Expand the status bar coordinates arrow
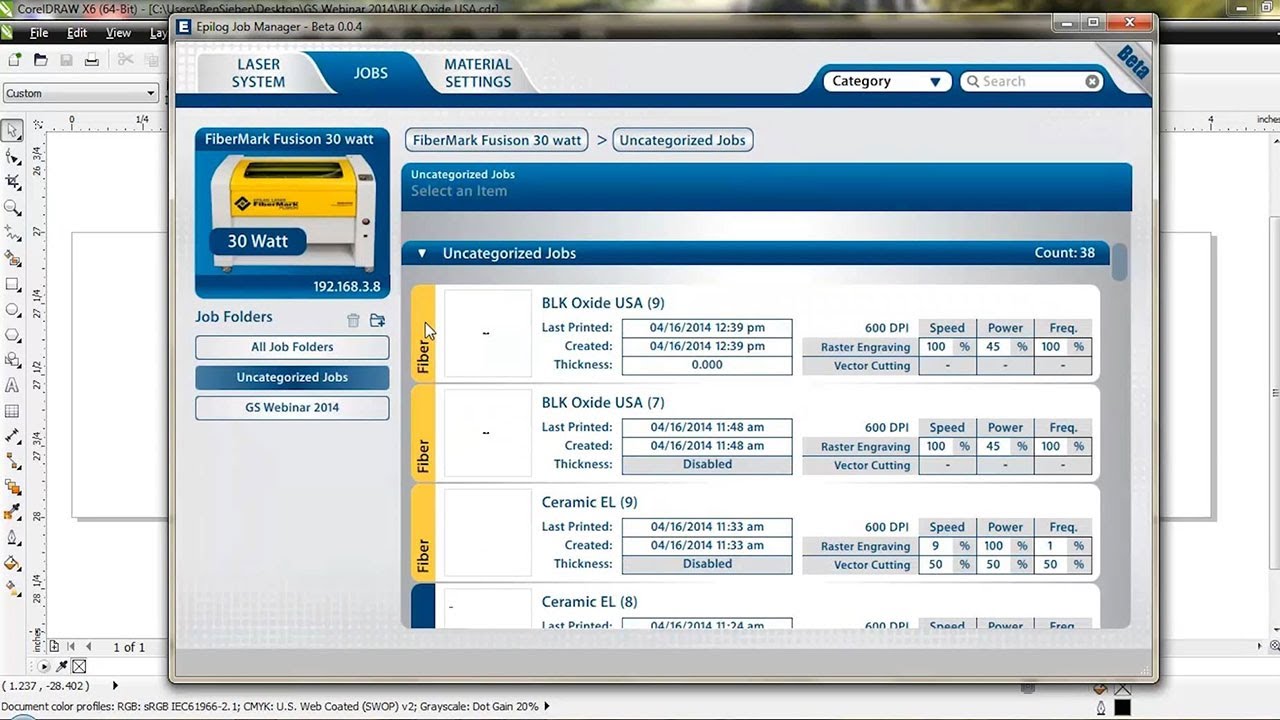This screenshot has height=720, width=1280. pyautogui.click(x=115, y=686)
